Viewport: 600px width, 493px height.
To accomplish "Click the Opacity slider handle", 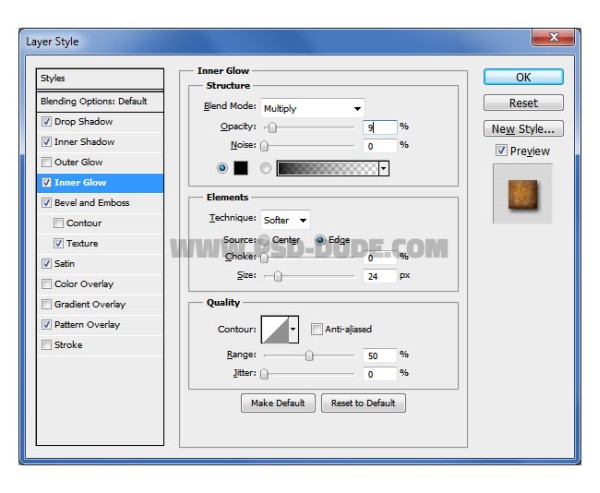I will pos(272,127).
